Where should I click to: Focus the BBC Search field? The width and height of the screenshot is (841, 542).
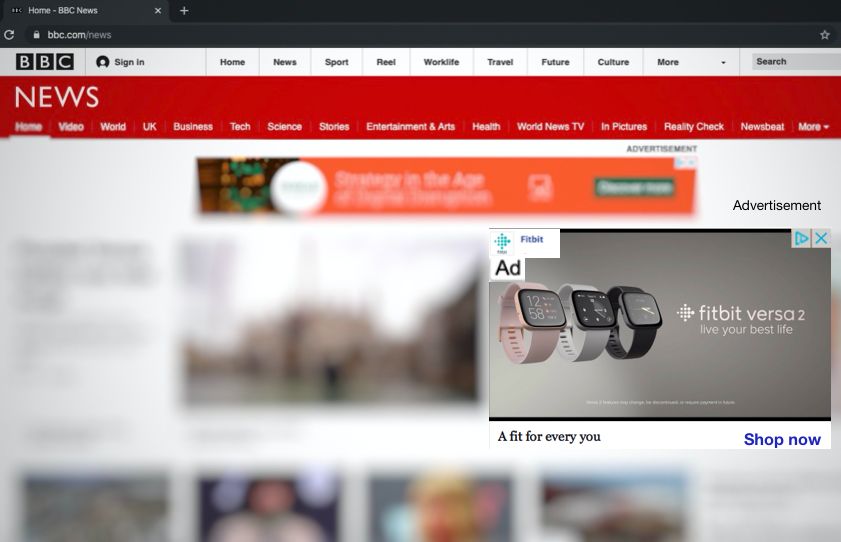point(796,62)
